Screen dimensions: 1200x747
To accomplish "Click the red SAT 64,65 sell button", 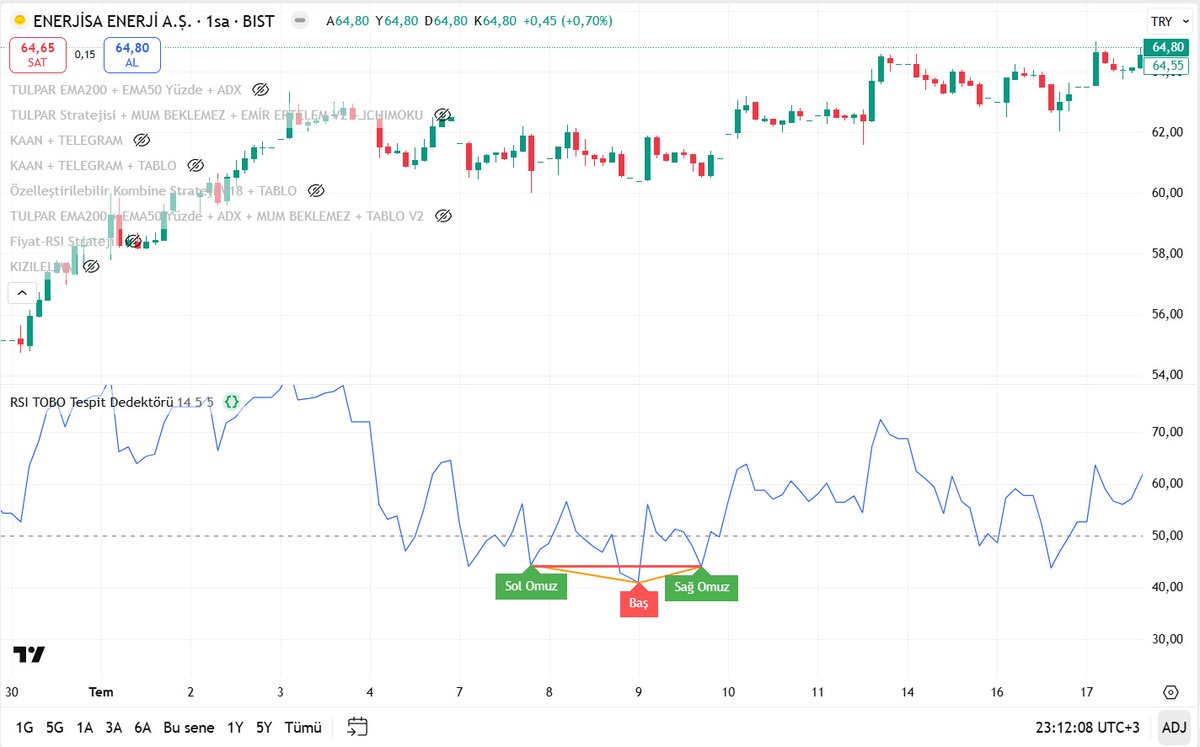I will [38, 54].
